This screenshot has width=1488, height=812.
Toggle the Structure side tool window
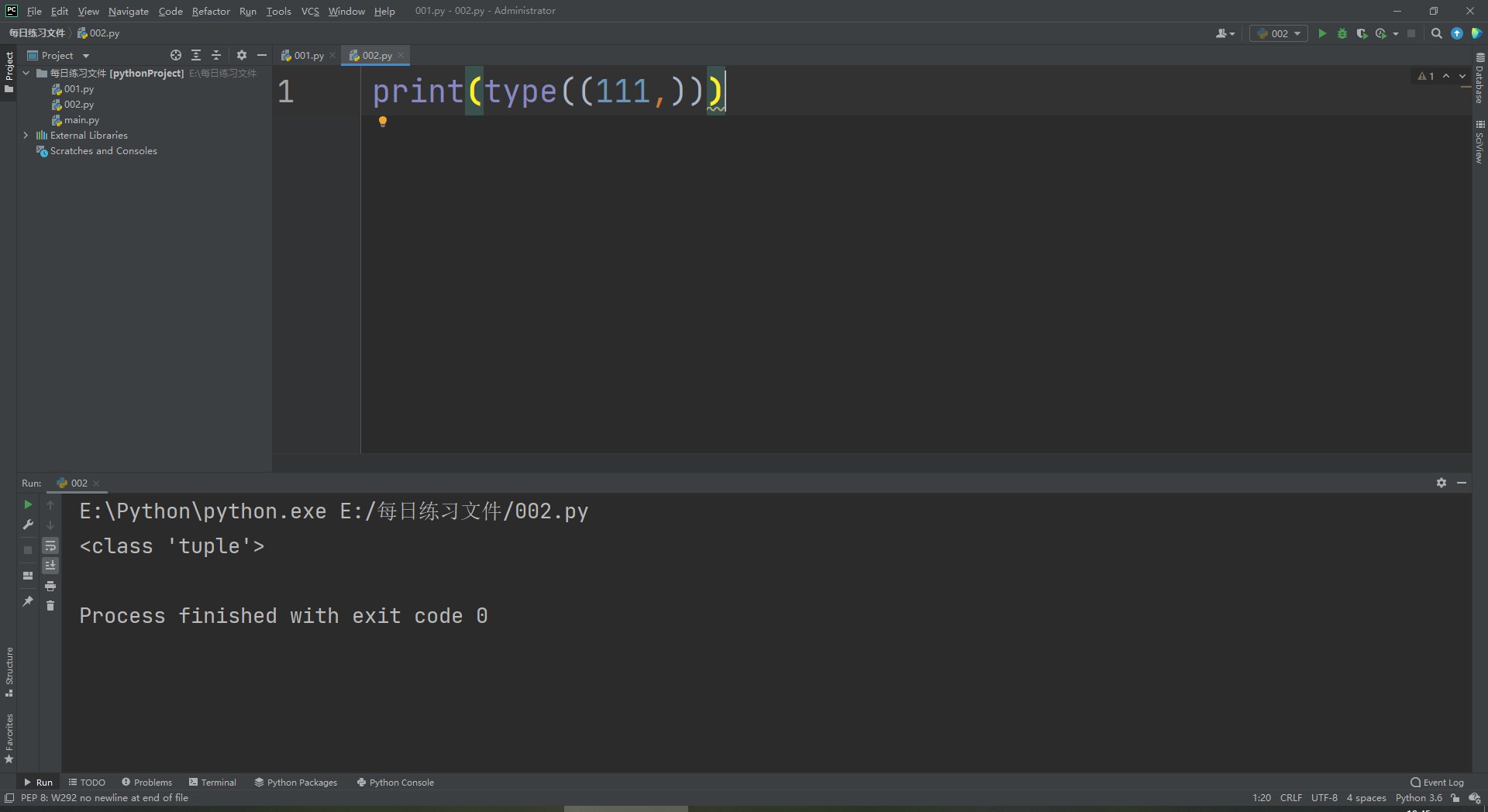click(x=9, y=672)
